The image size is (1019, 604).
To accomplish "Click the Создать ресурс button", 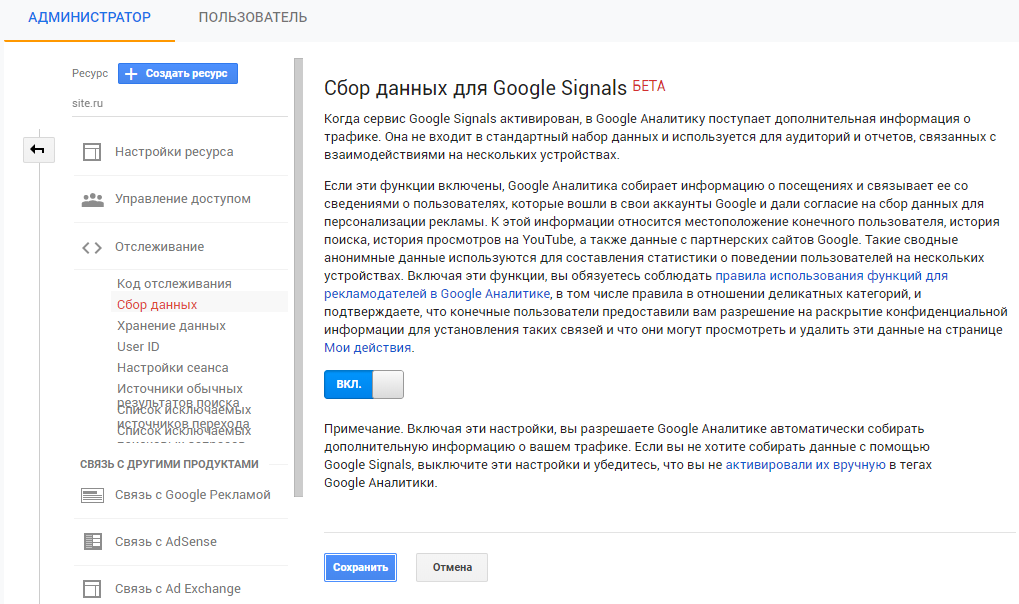I will point(178,73).
